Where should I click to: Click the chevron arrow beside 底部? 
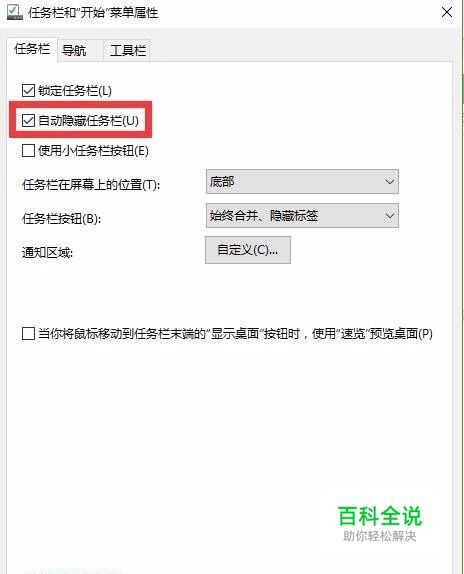[390, 182]
